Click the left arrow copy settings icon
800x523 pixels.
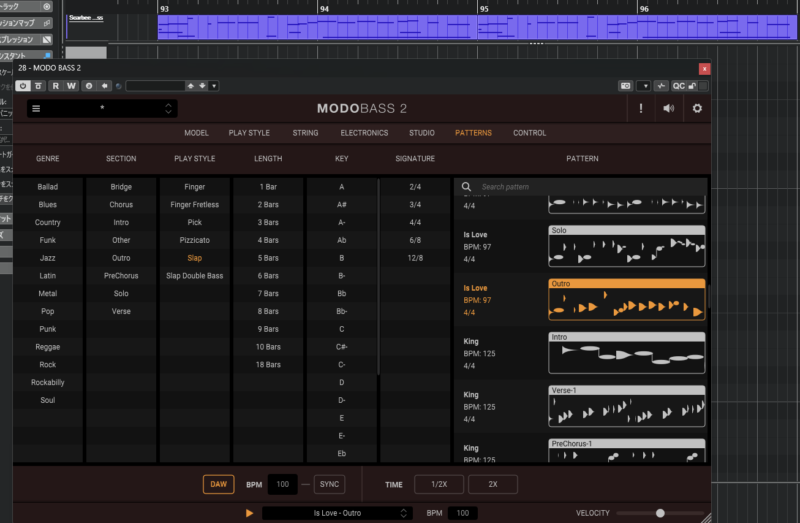pos(105,86)
